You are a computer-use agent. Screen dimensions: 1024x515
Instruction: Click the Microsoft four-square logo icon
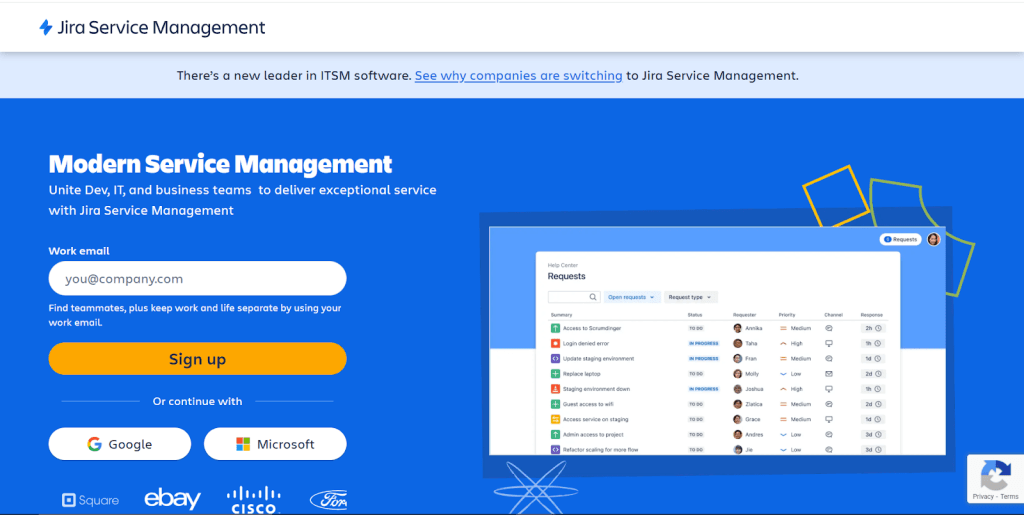coord(243,445)
